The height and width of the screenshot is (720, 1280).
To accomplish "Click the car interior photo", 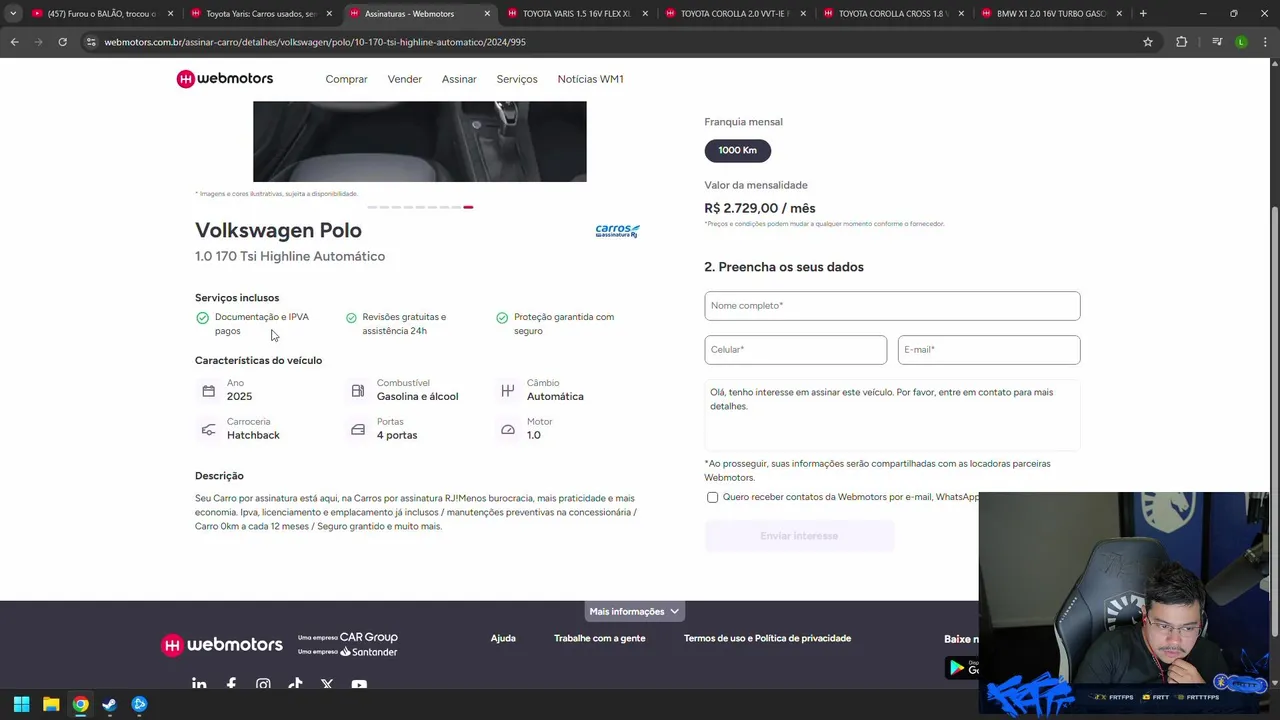I will pos(420,141).
